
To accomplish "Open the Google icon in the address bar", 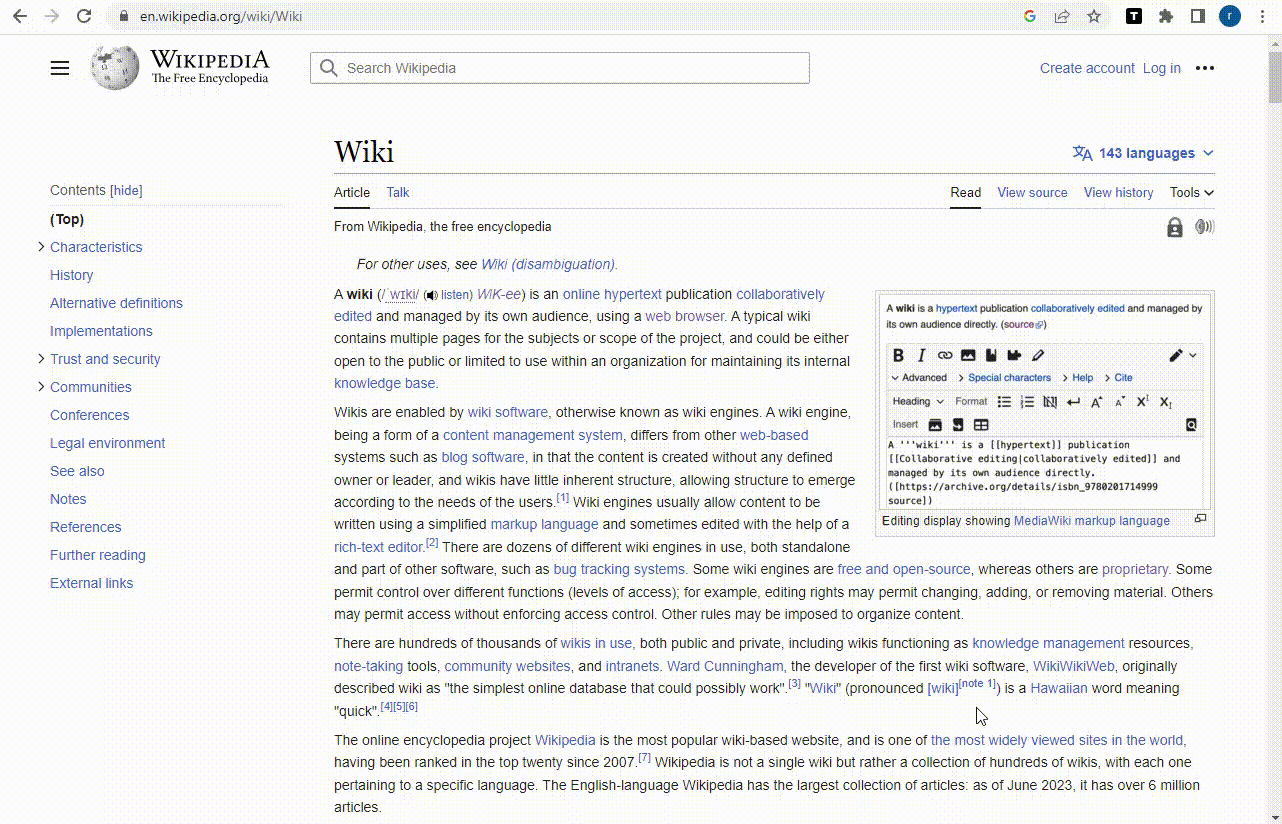I will (x=1030, y=16).
